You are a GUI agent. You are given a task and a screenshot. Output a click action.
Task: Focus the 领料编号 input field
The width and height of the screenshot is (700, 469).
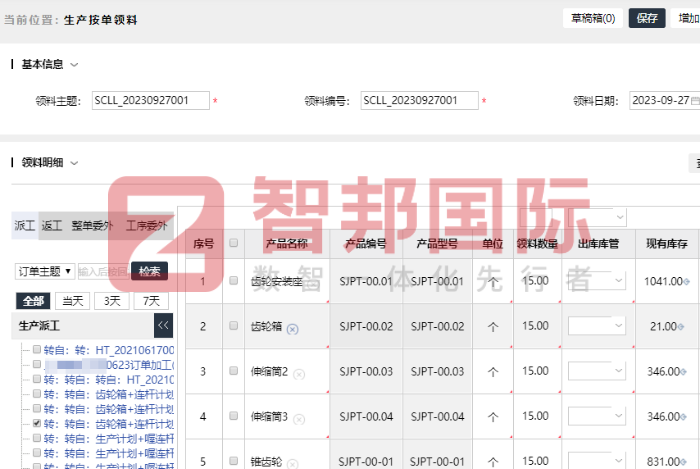tap(420, 100)
